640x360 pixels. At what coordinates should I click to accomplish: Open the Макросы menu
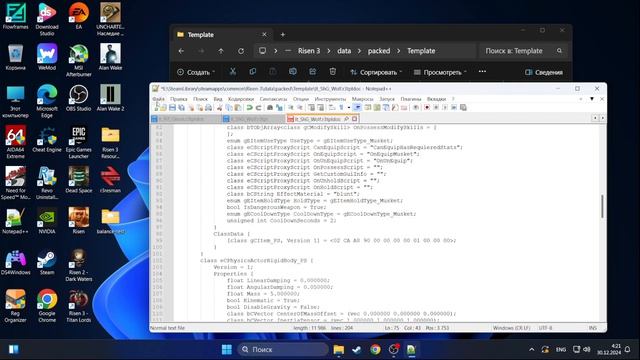(362, 99)
